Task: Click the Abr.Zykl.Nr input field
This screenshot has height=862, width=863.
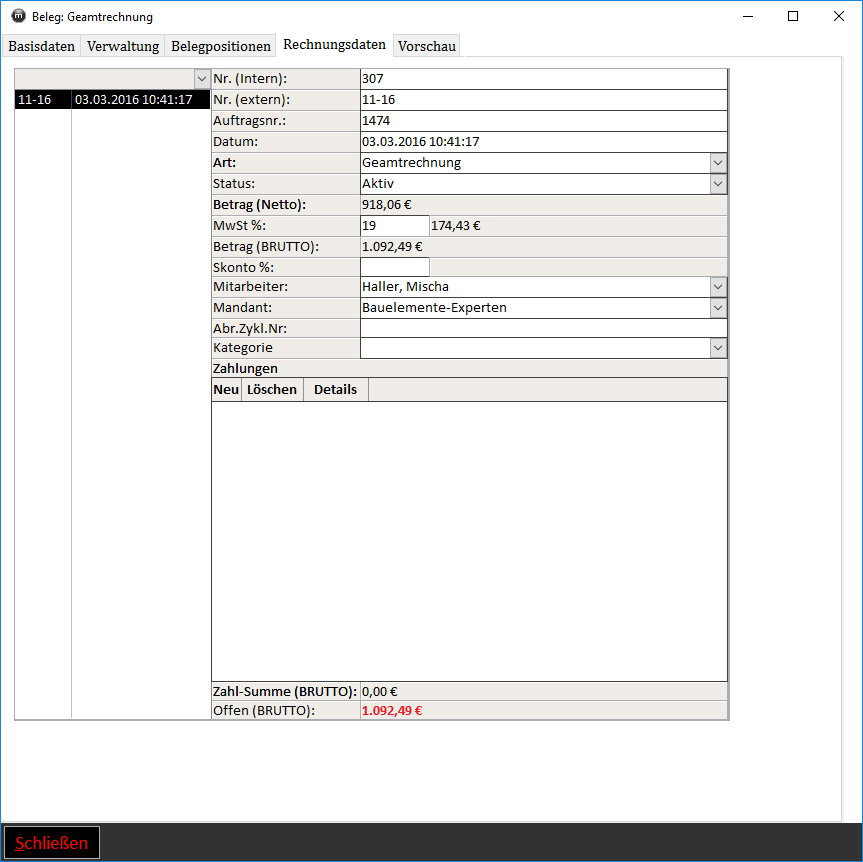Action: (x=543, y=328)
